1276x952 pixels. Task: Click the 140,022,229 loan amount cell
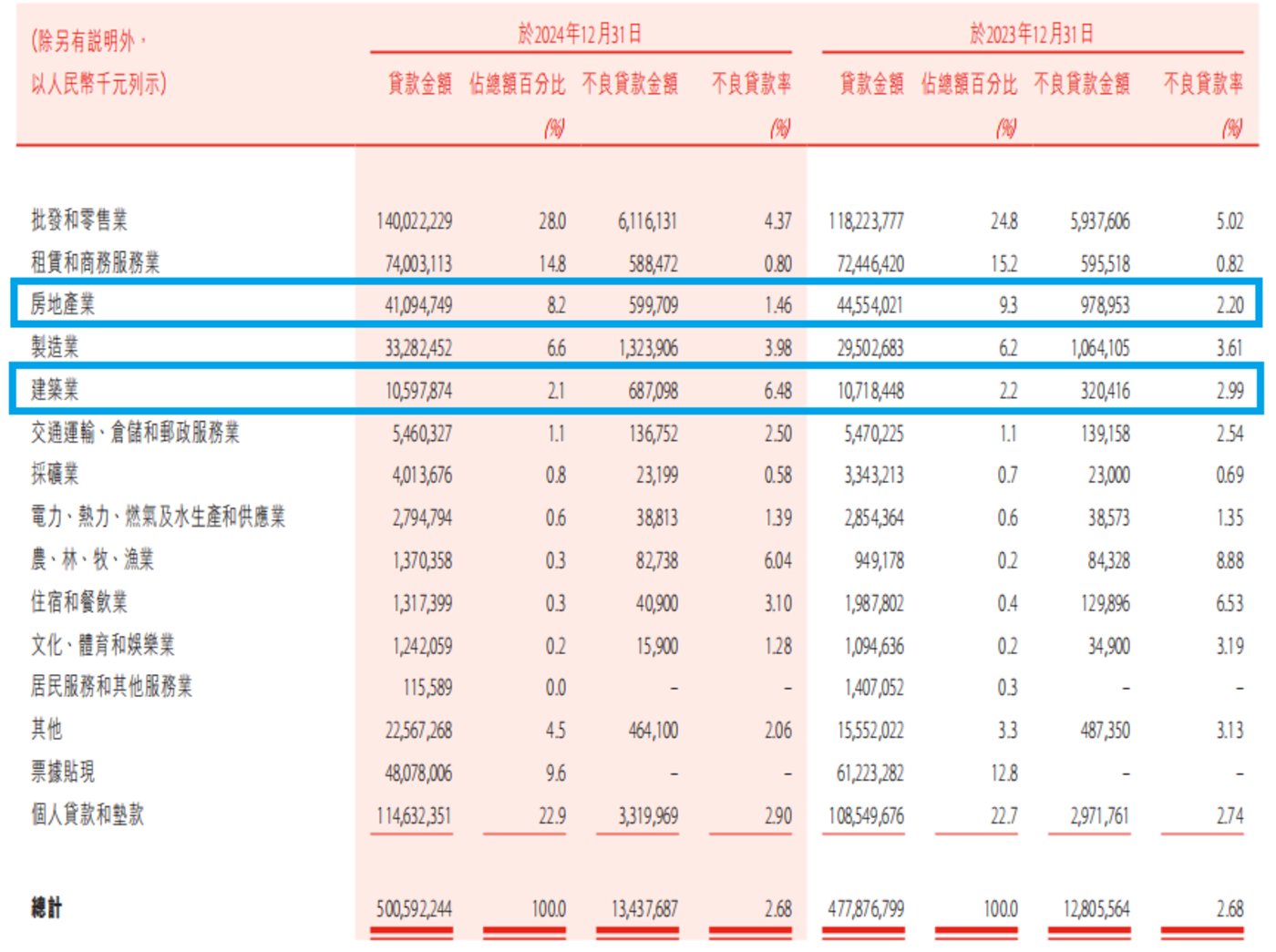414,221
